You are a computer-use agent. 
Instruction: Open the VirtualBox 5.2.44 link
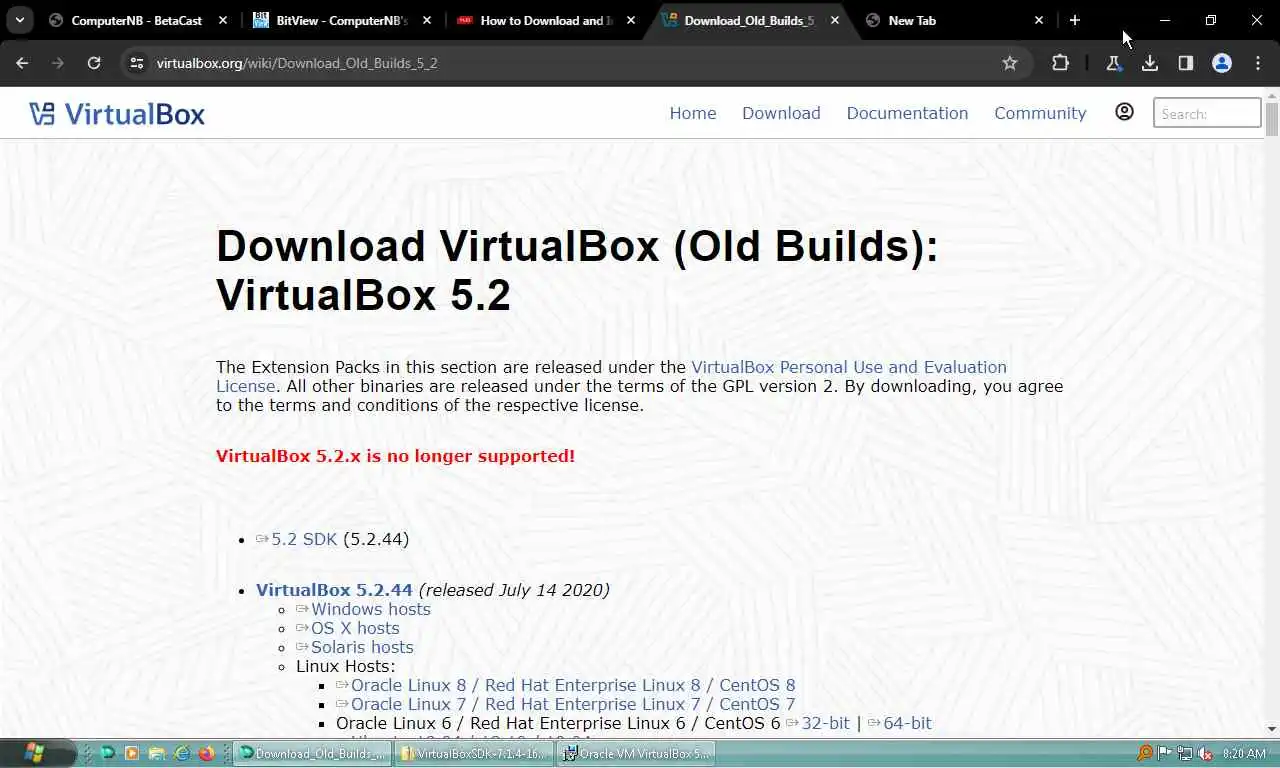(334, 590)
